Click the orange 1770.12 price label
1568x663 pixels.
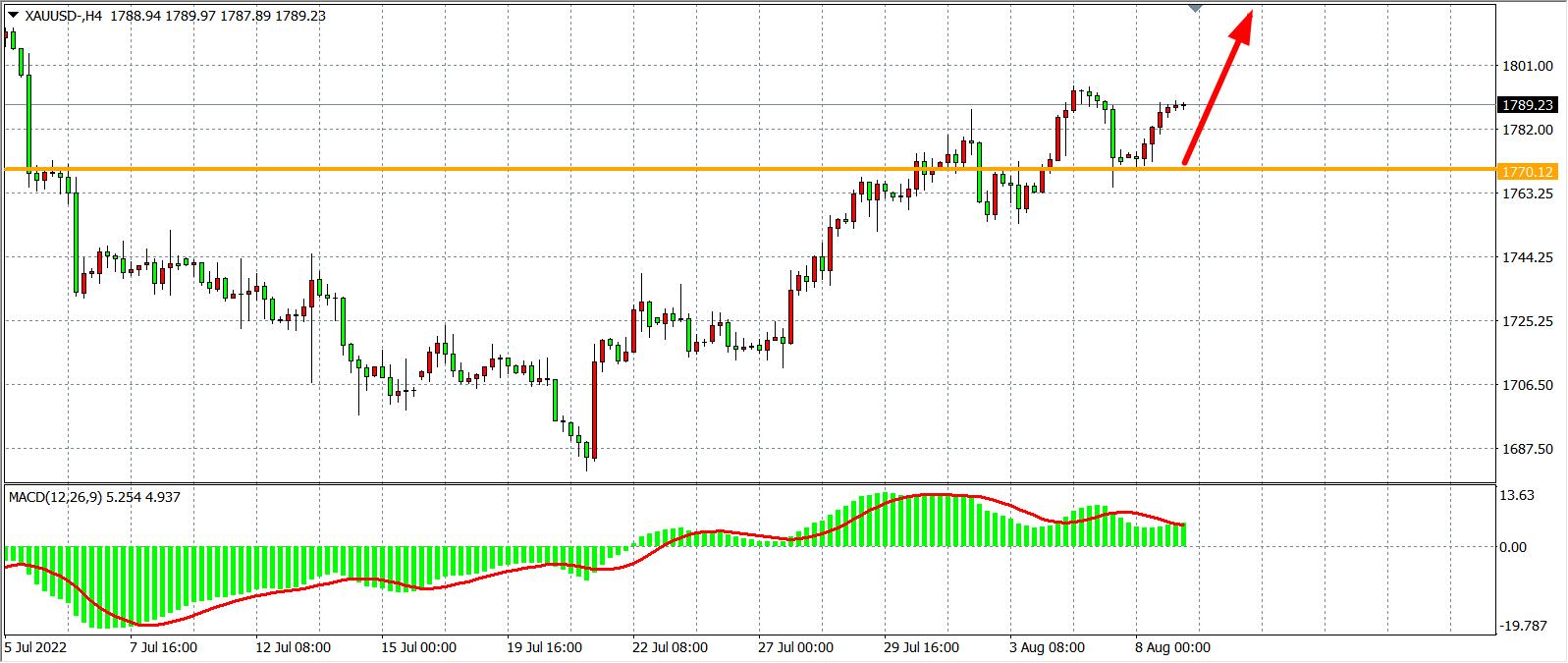[1527, 172]
